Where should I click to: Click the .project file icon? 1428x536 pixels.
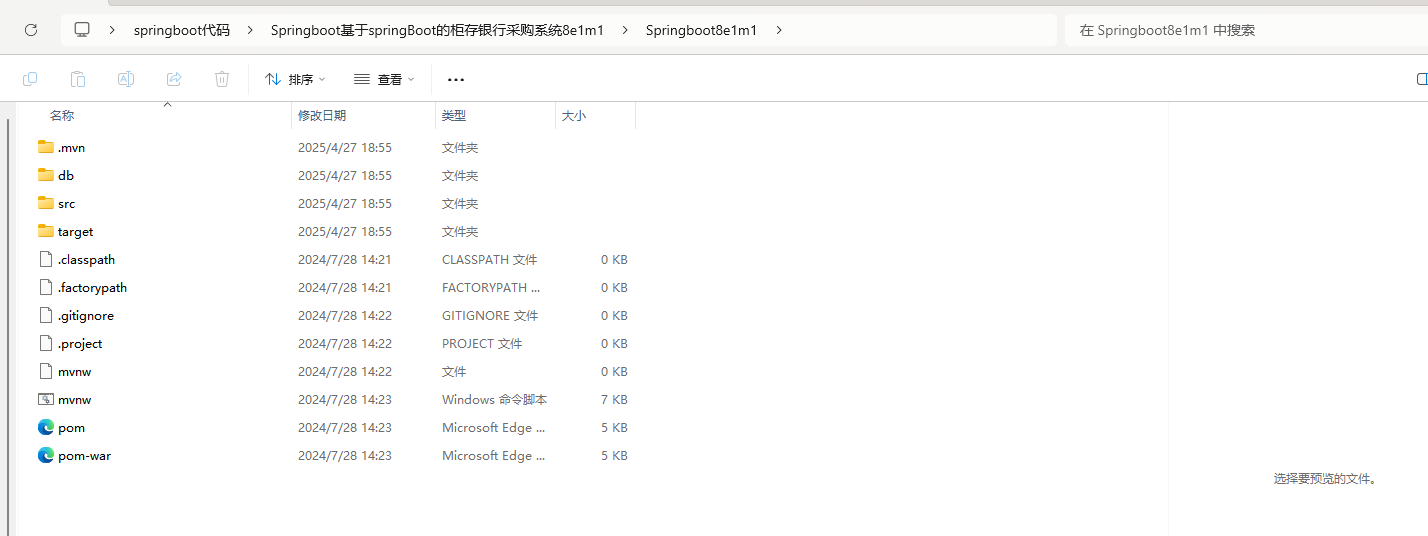pyautogui.click(x=45, y=343)
